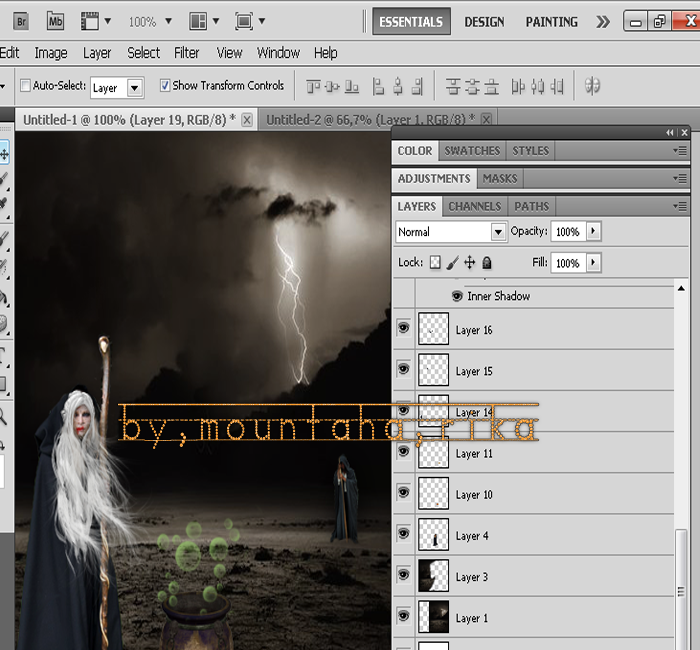This screenshot has width=700, height=650.
Task: Enable Lock transparent pixels icon
Action: point(435,262)
